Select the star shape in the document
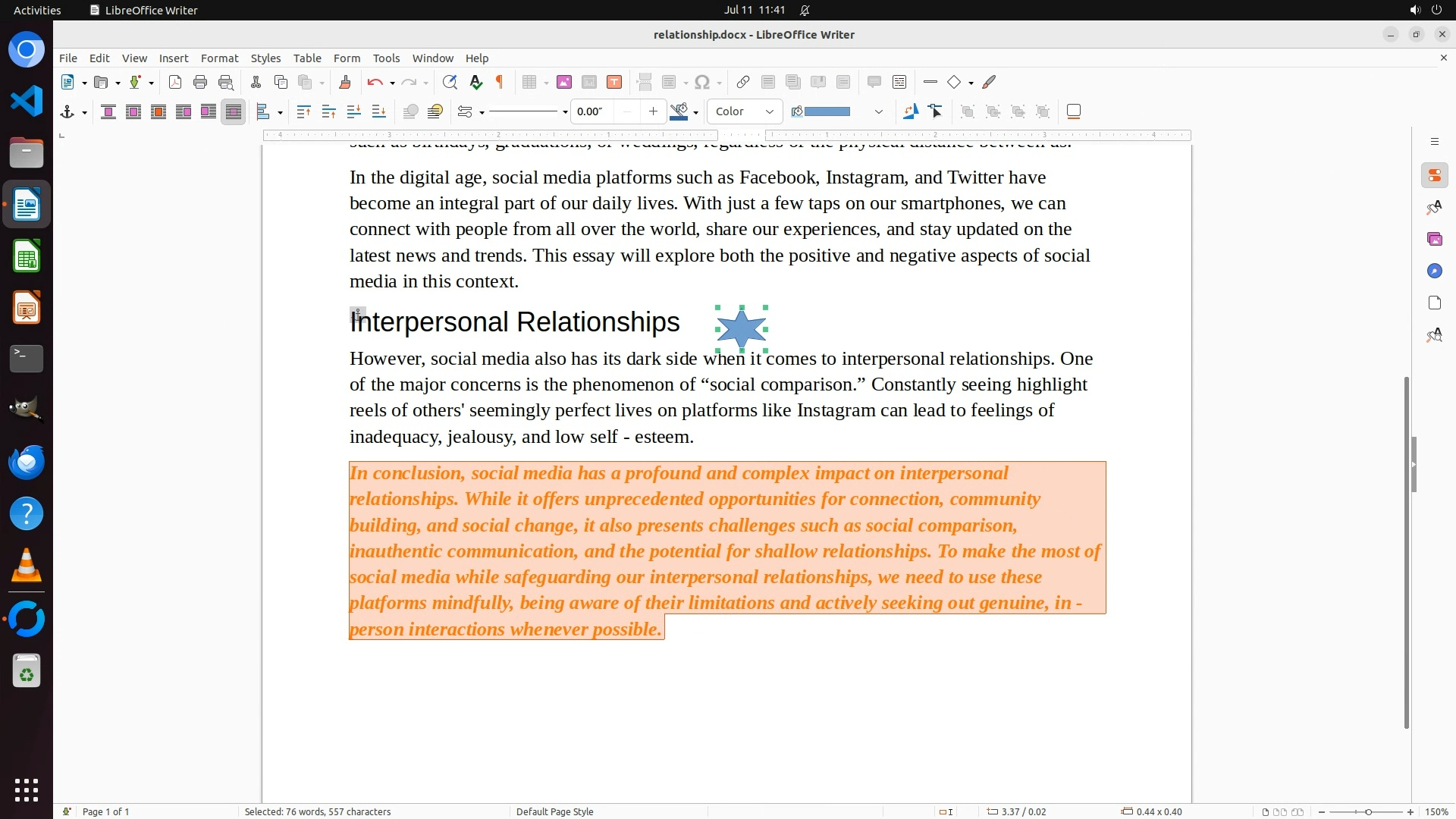This screenshot has height=819, width=1456. tap(741, 328)
